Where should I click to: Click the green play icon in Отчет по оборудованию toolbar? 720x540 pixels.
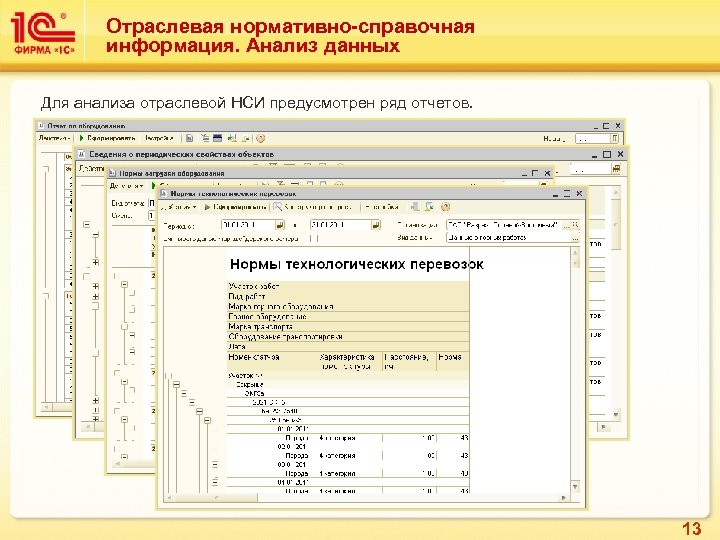81,138
